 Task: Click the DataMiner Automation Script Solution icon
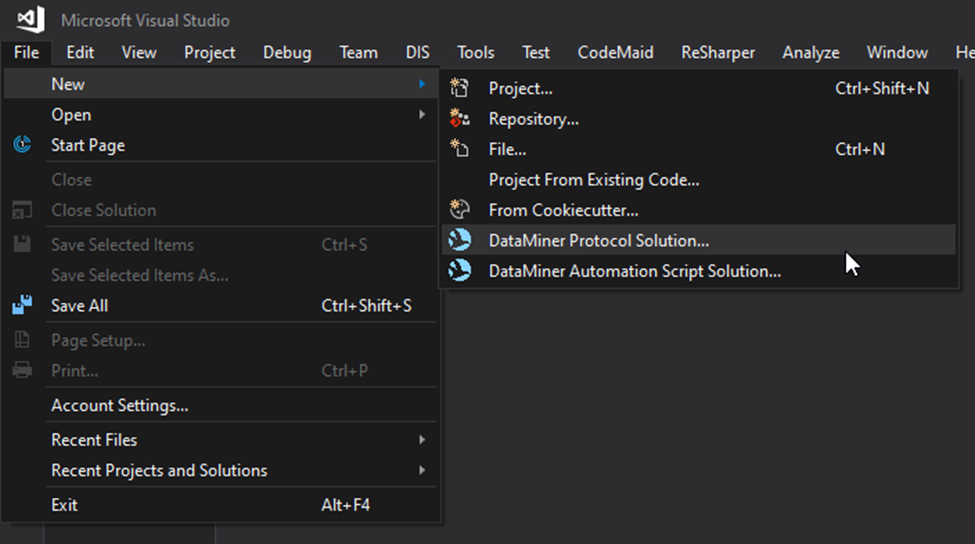point(460,270)
